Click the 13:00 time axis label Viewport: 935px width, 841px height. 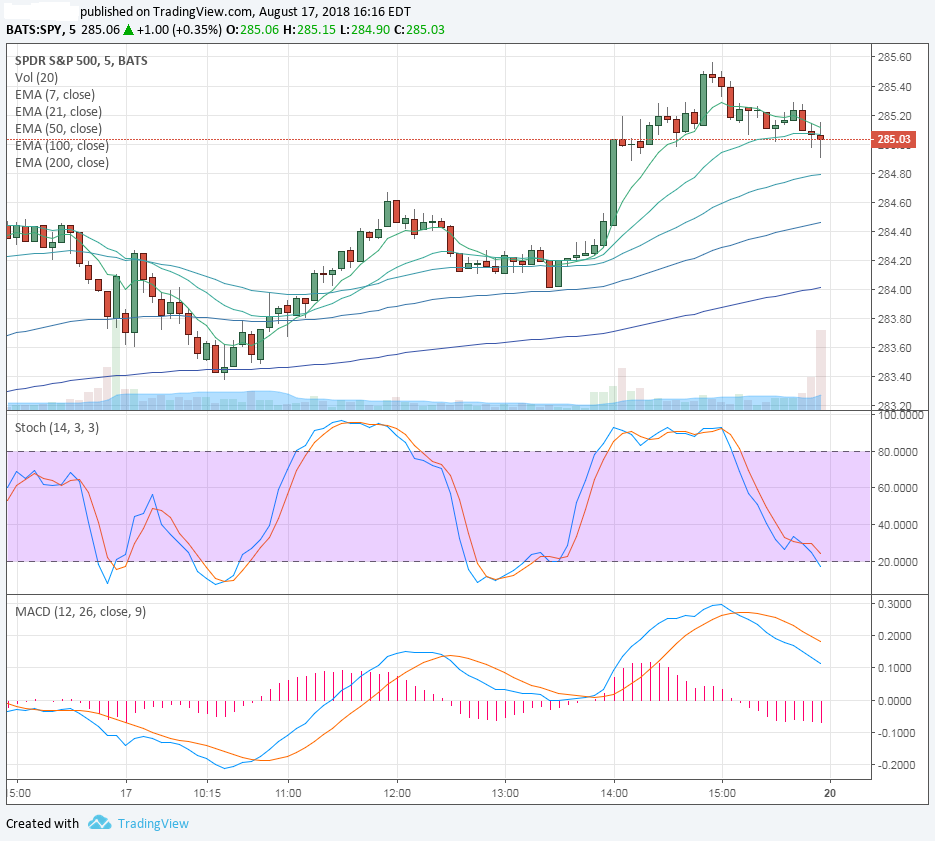pyautogui.click(x=505, y=793)
